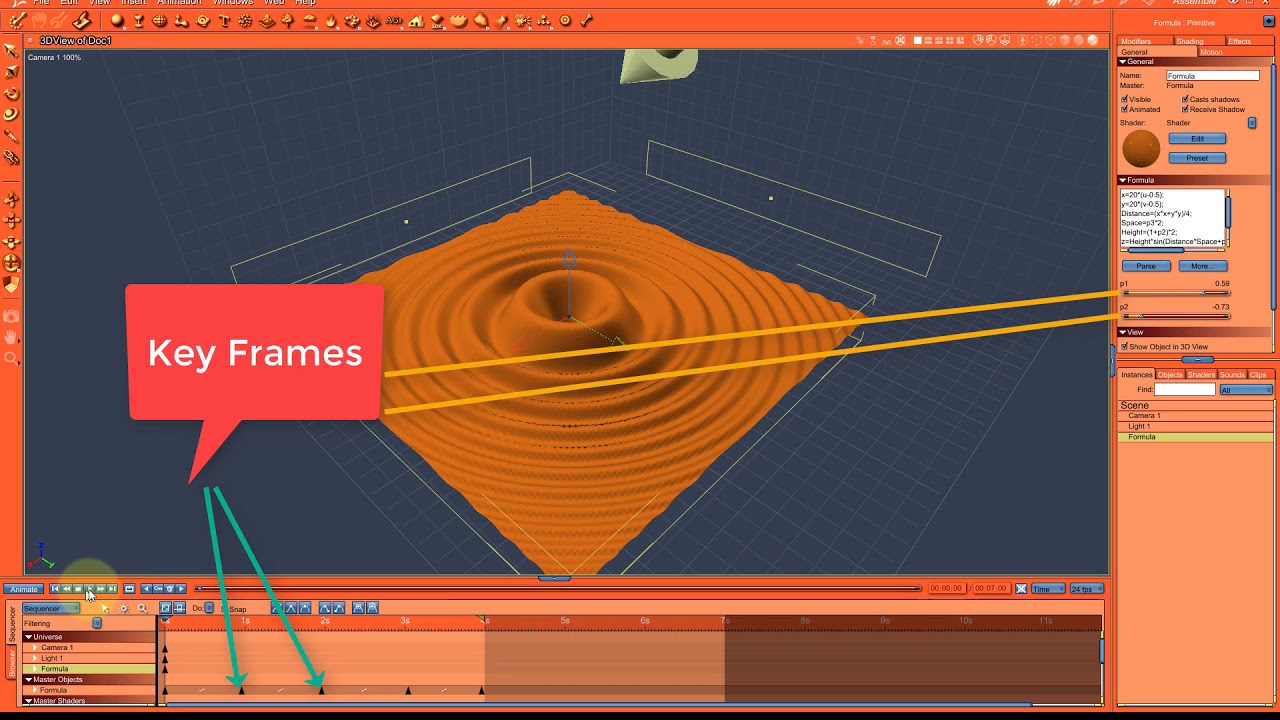The width and height of the screenshot is (1280, 720).
Task: Click the Animate button
Action: (24, 589)
